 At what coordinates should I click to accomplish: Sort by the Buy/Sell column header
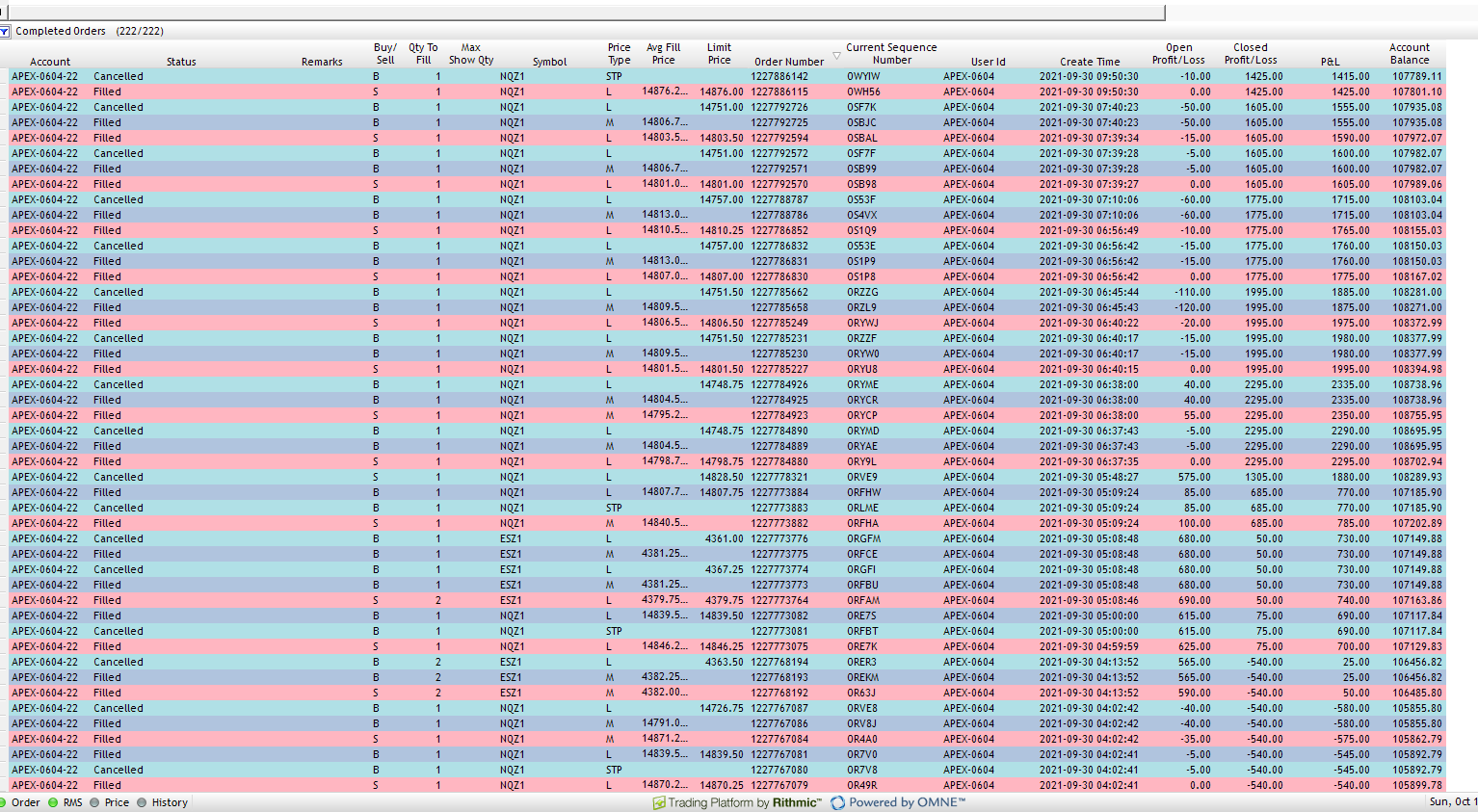point(385,54)
